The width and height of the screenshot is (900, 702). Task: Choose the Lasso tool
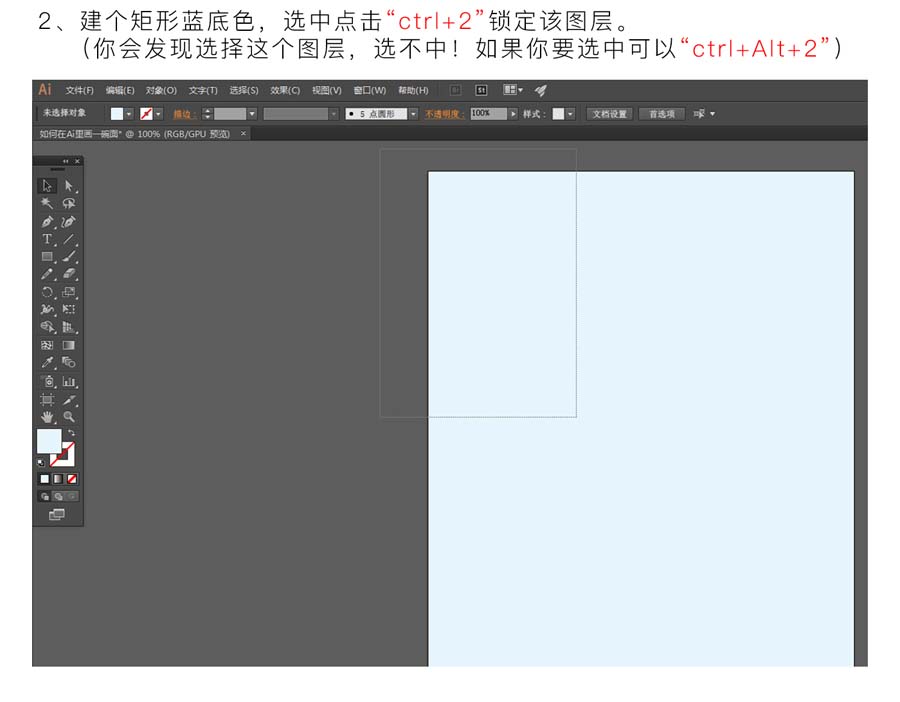68,203
